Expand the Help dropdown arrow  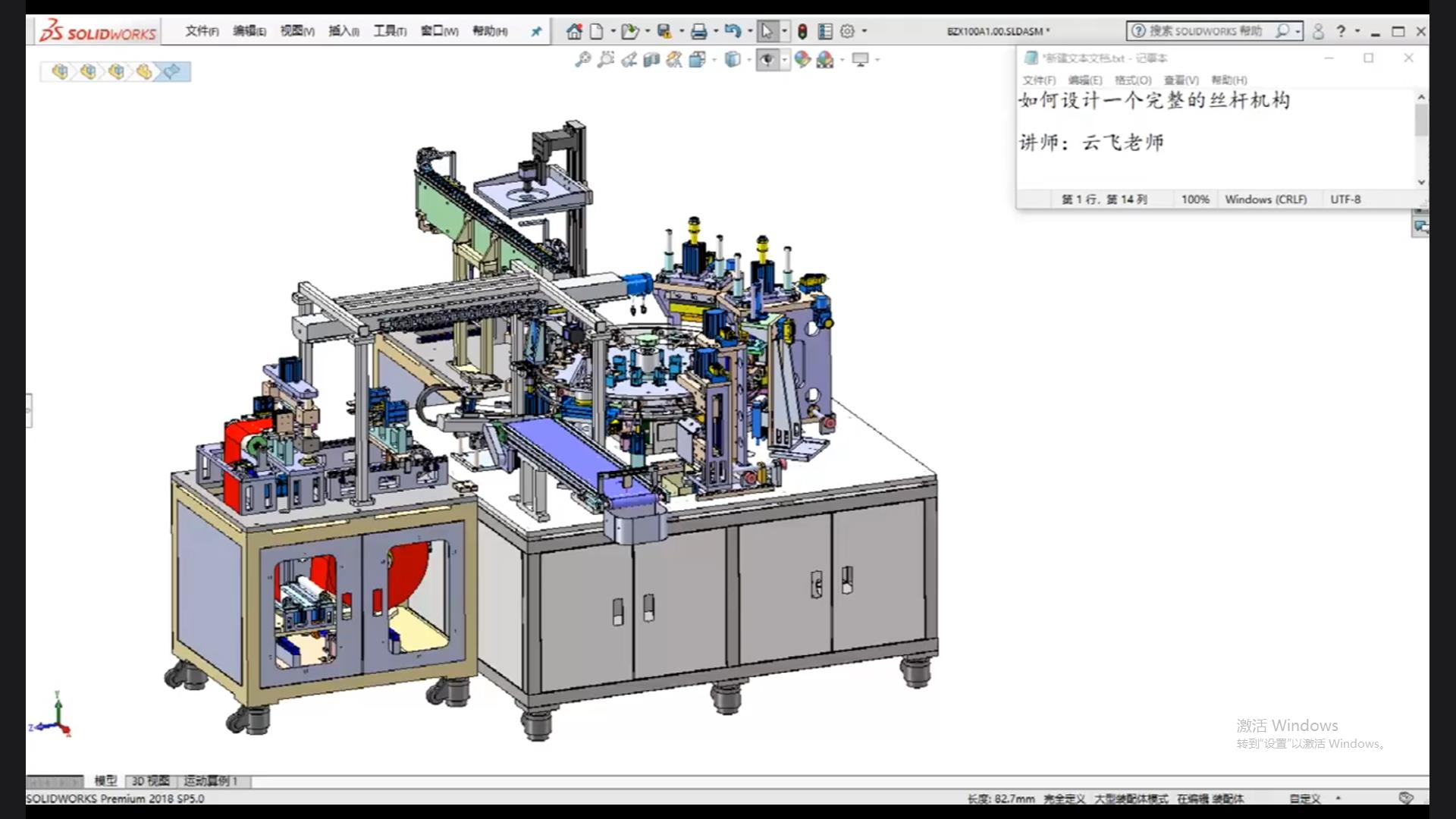pos(1357,31)
